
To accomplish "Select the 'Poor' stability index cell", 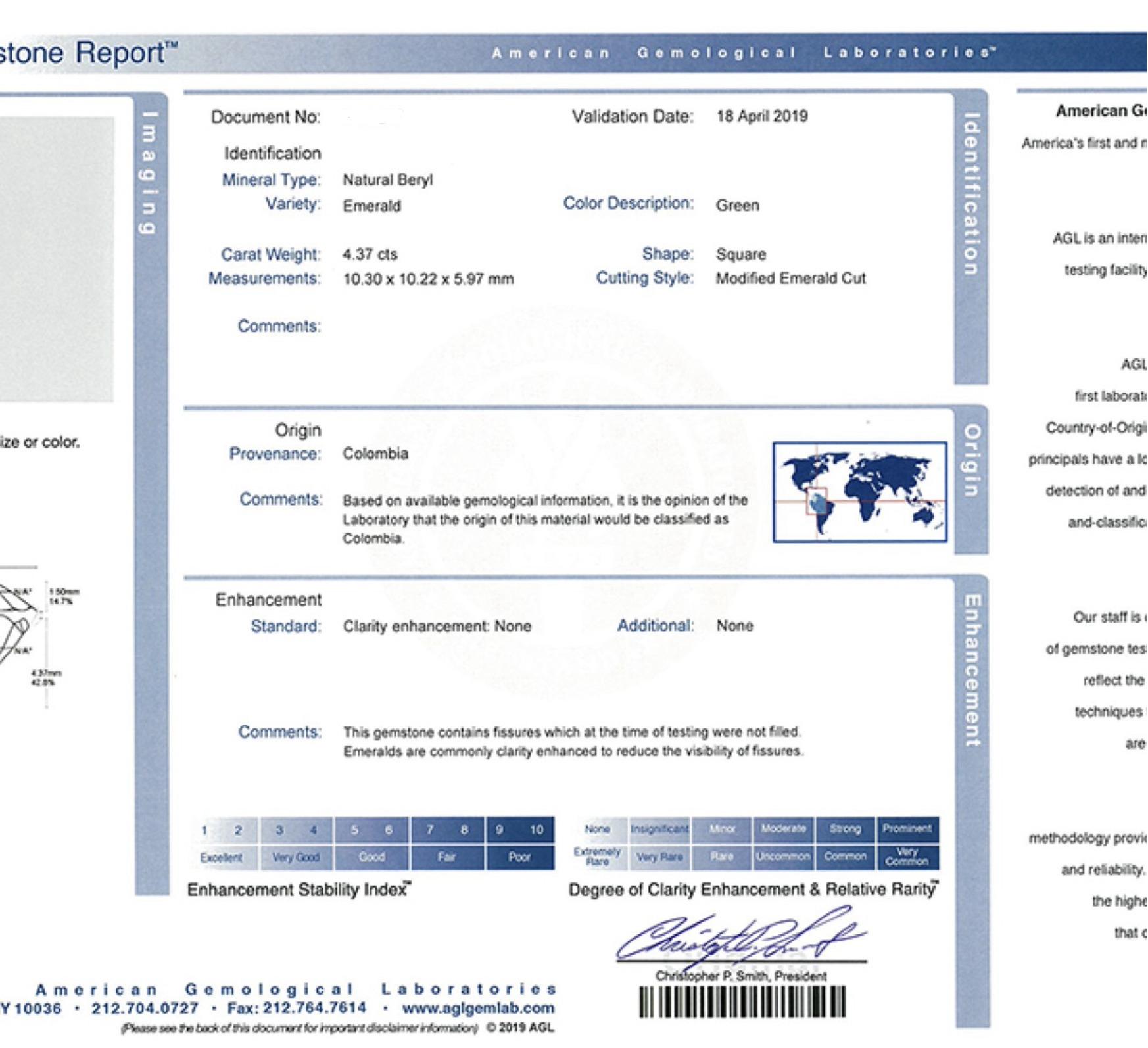I will [x=519, y=857].
